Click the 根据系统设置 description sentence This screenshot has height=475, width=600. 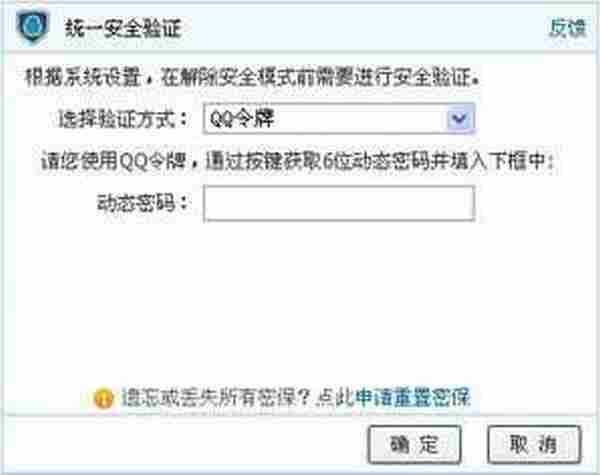coord(253,78)
